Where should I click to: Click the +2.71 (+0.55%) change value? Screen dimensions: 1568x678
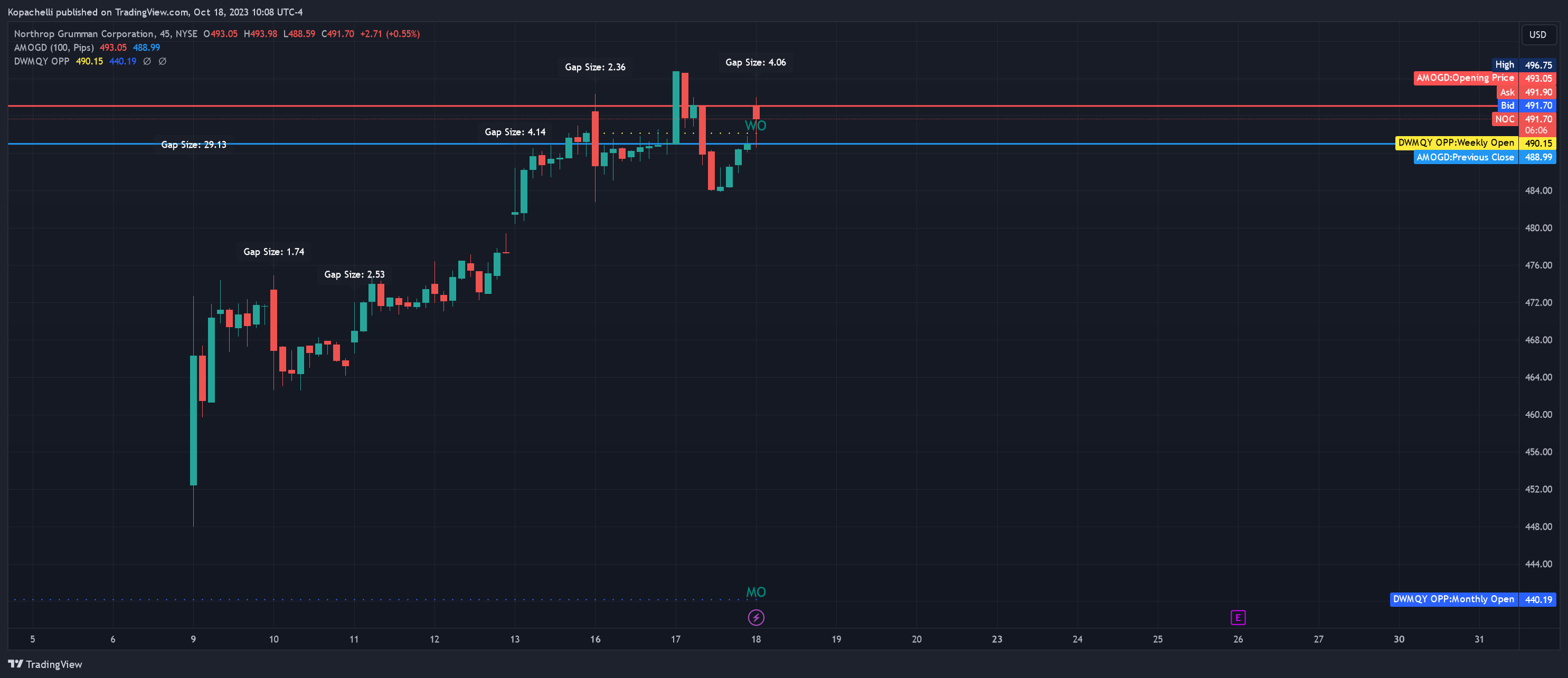tap(390, 34)
